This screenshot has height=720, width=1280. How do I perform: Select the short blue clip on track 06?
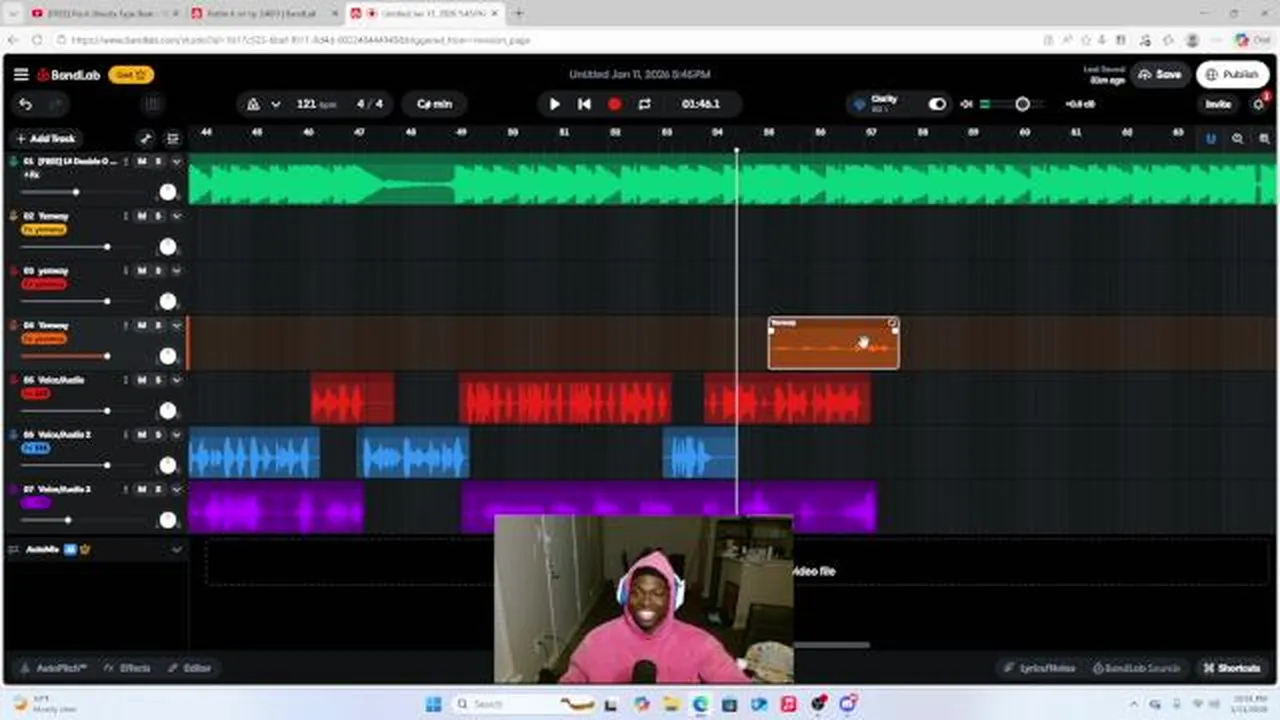point(700,454)
